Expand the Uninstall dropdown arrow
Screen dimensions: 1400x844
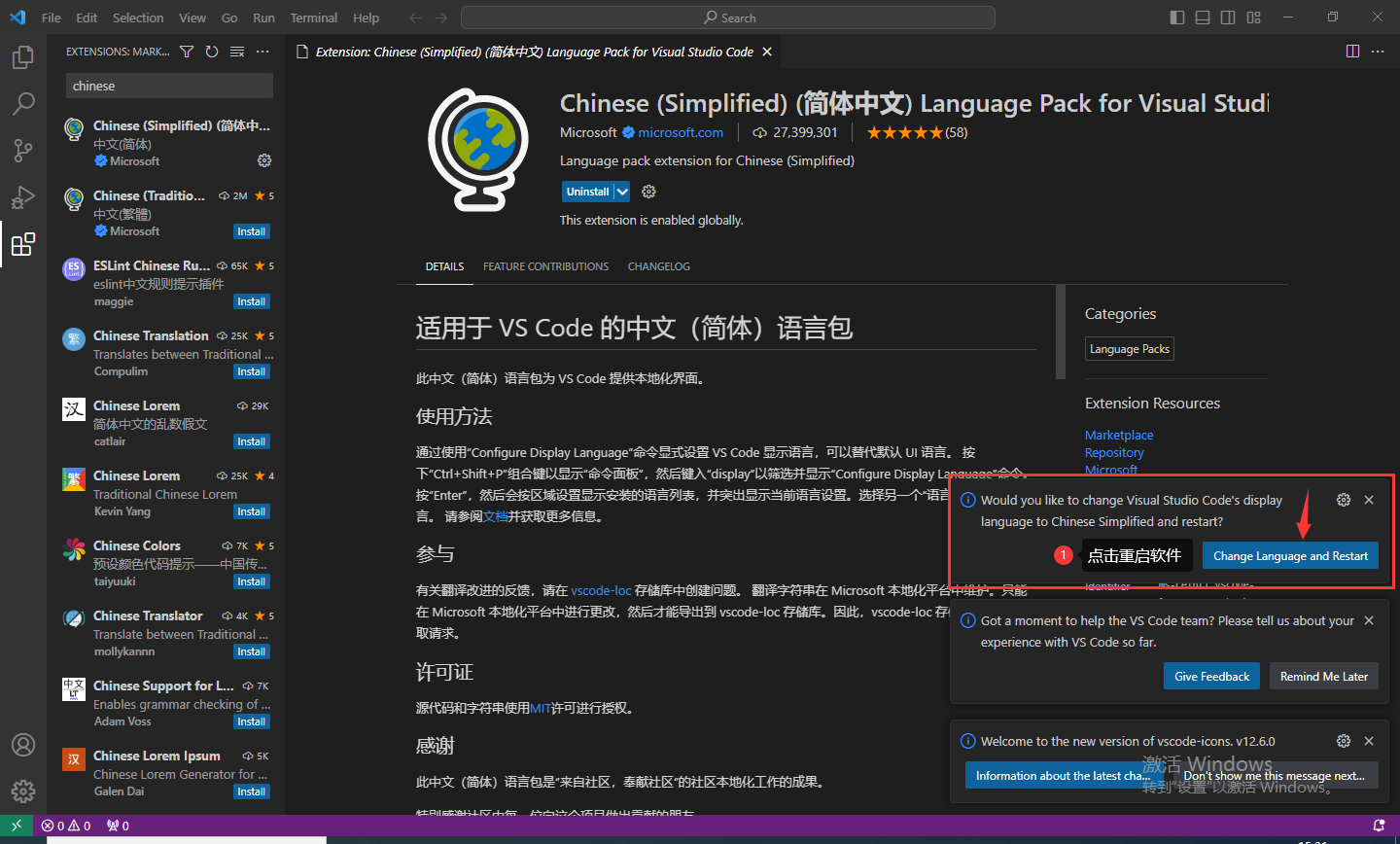(622, 192)
